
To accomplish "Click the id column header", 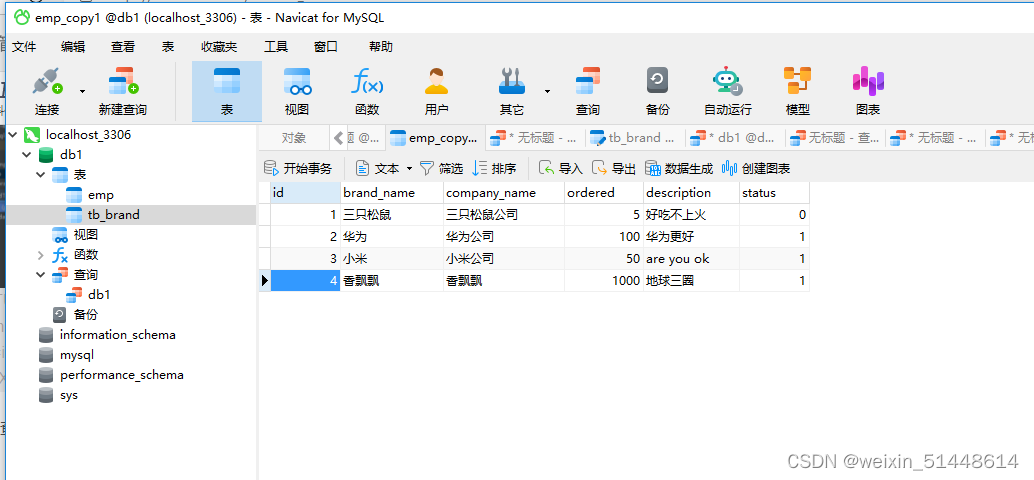I will 306,193.
